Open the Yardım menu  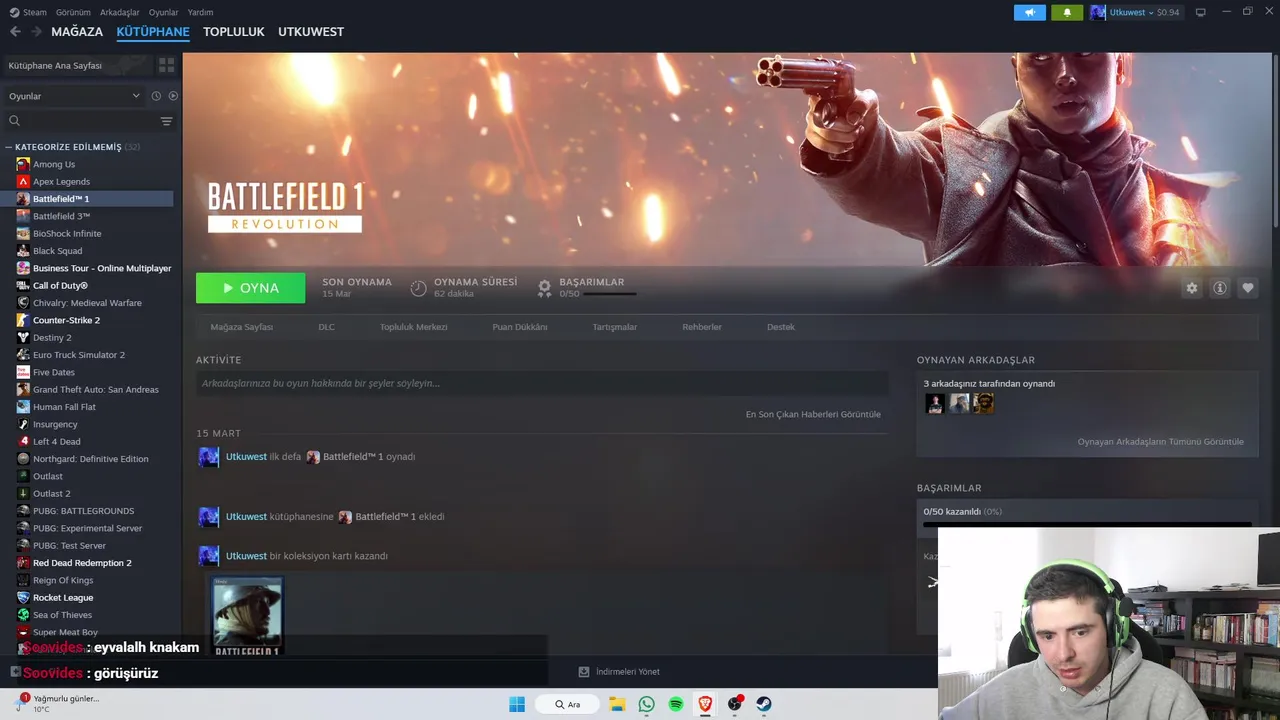pyautogui.click(x=200, y=12)
